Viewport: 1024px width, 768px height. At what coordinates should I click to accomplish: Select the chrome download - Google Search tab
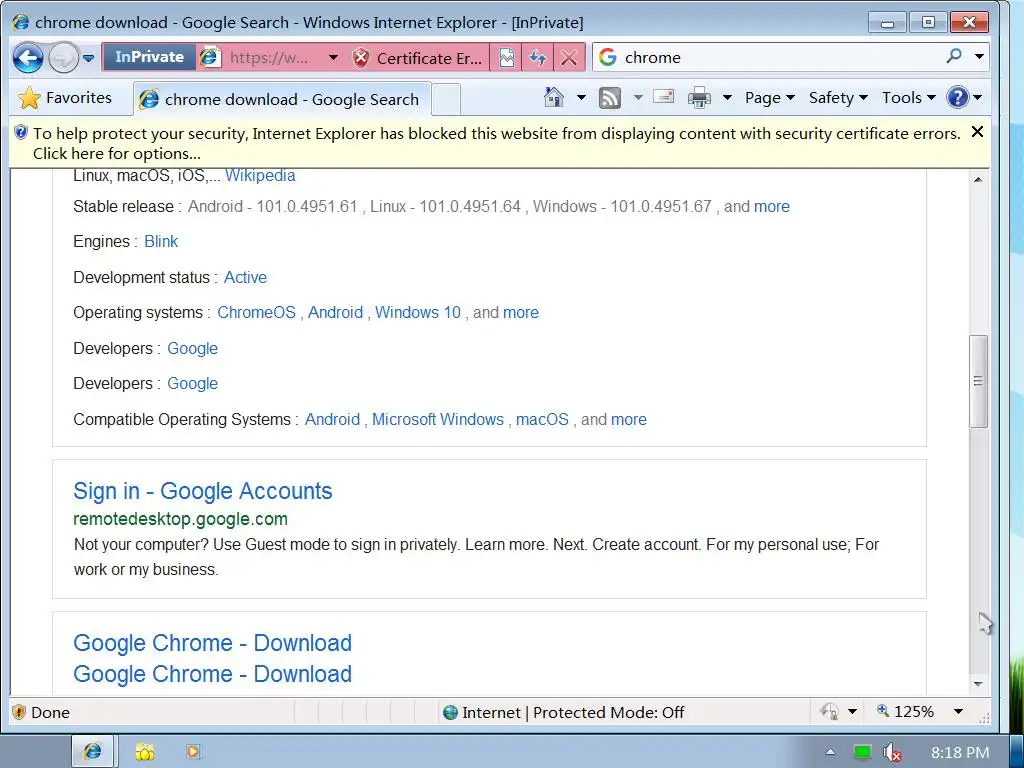pos(282,99)
